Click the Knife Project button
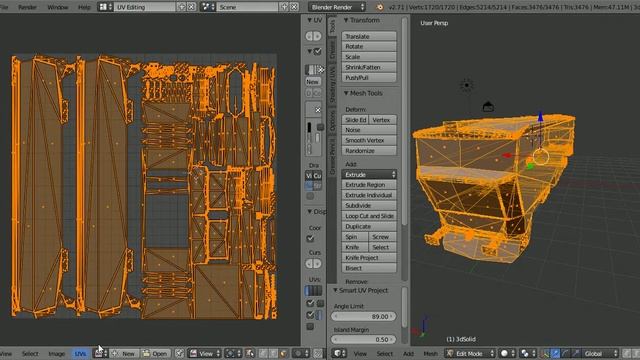 pos(369,258)
